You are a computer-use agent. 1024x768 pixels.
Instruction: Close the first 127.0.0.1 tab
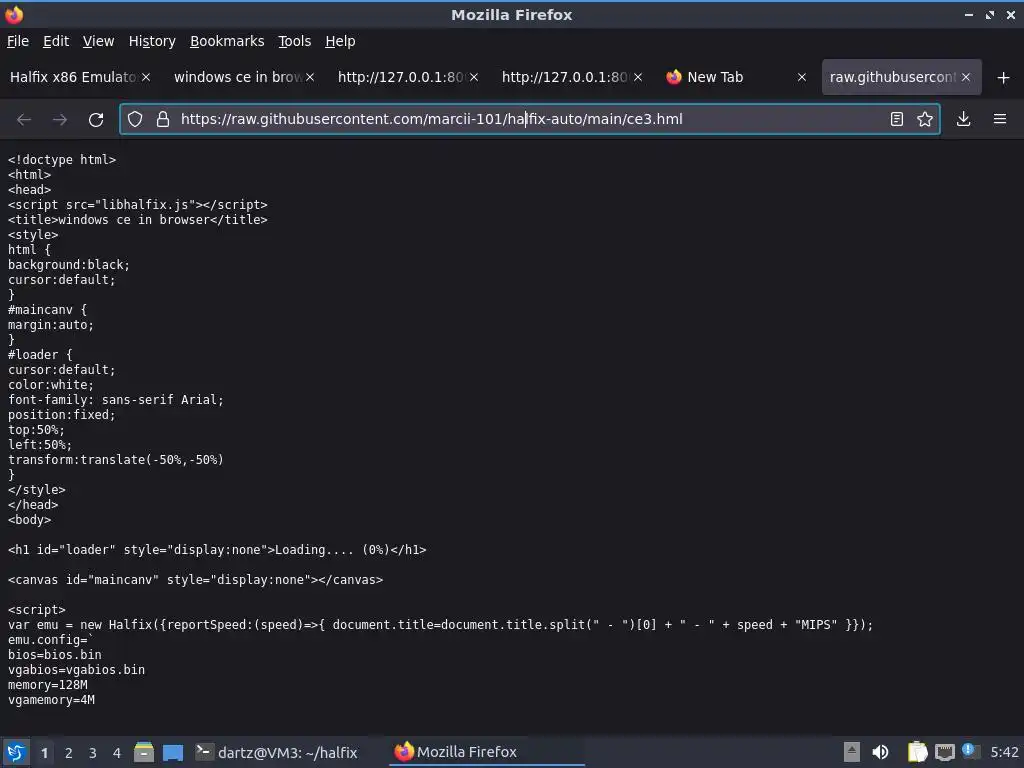pos(474,77)
